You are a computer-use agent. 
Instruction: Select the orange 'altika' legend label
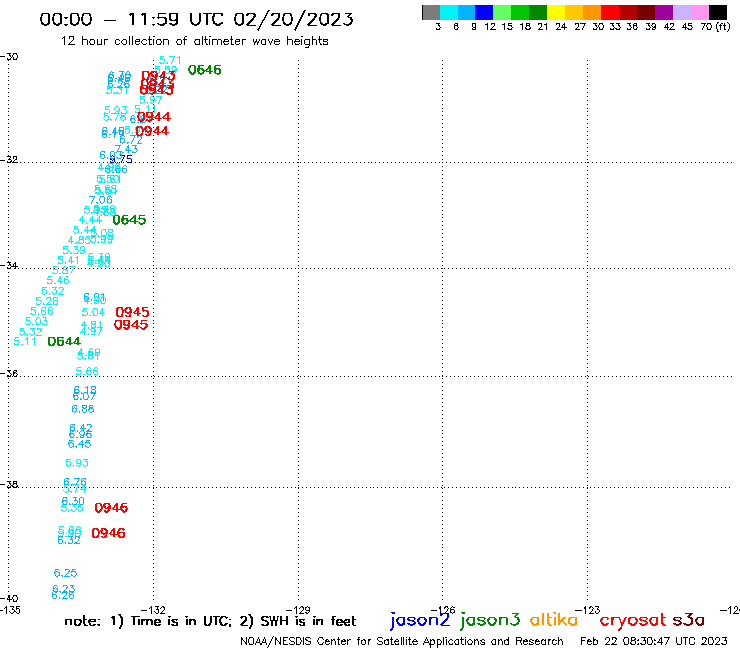553,619
